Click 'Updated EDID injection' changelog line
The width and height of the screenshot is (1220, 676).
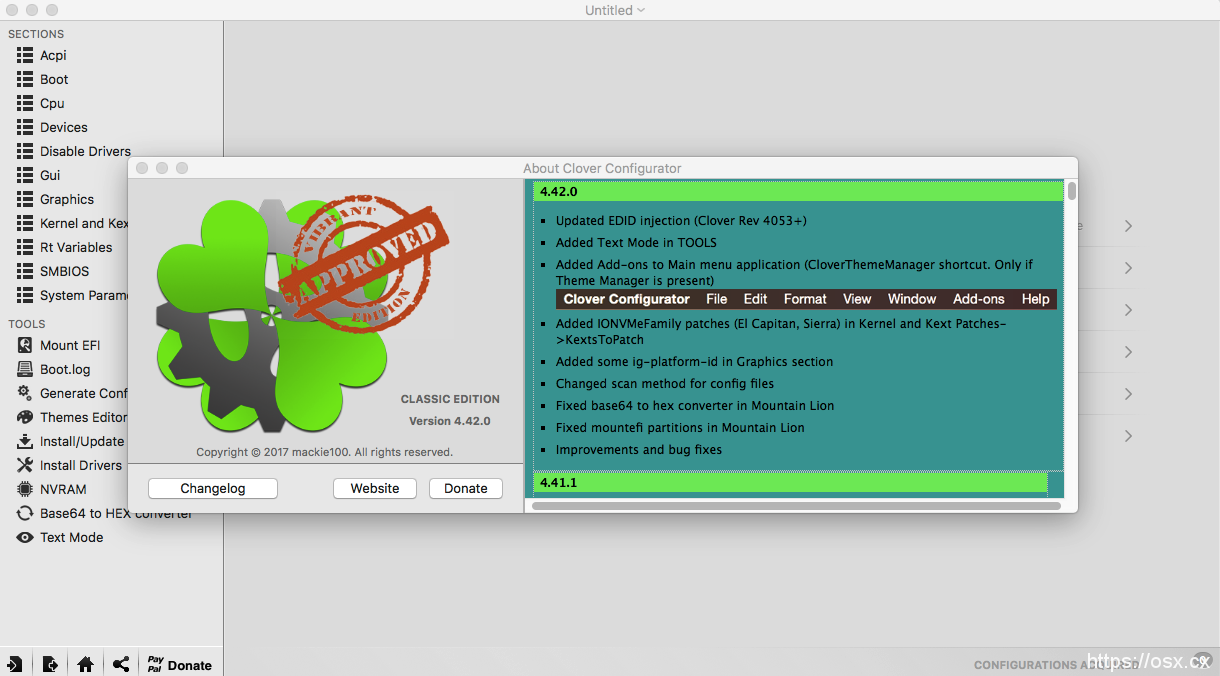(681, 220)
